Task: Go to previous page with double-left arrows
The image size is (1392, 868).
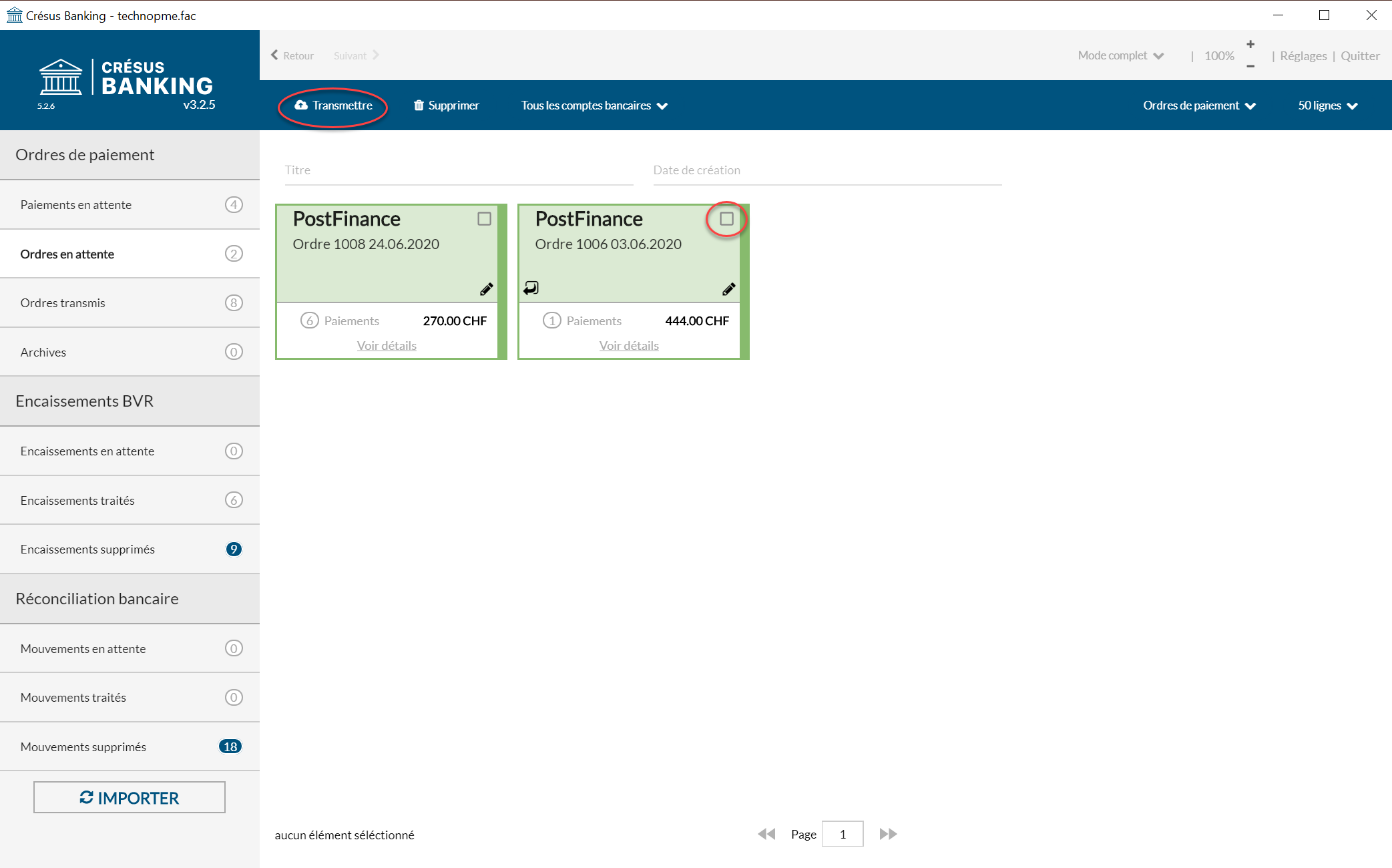Action: click(766, 834)
